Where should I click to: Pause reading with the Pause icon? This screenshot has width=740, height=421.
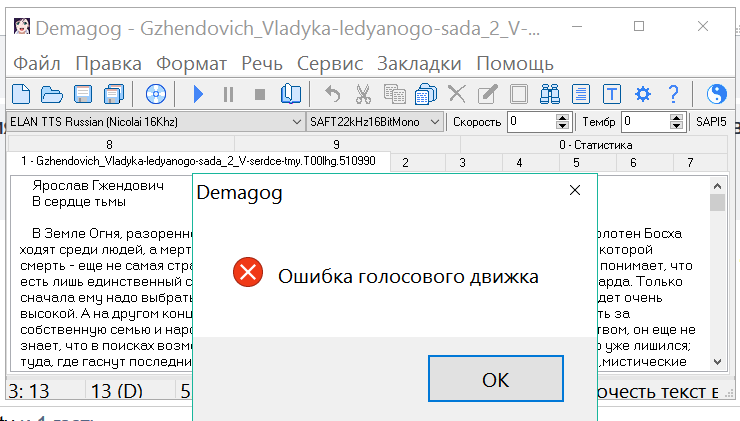(x=228, y=94)
